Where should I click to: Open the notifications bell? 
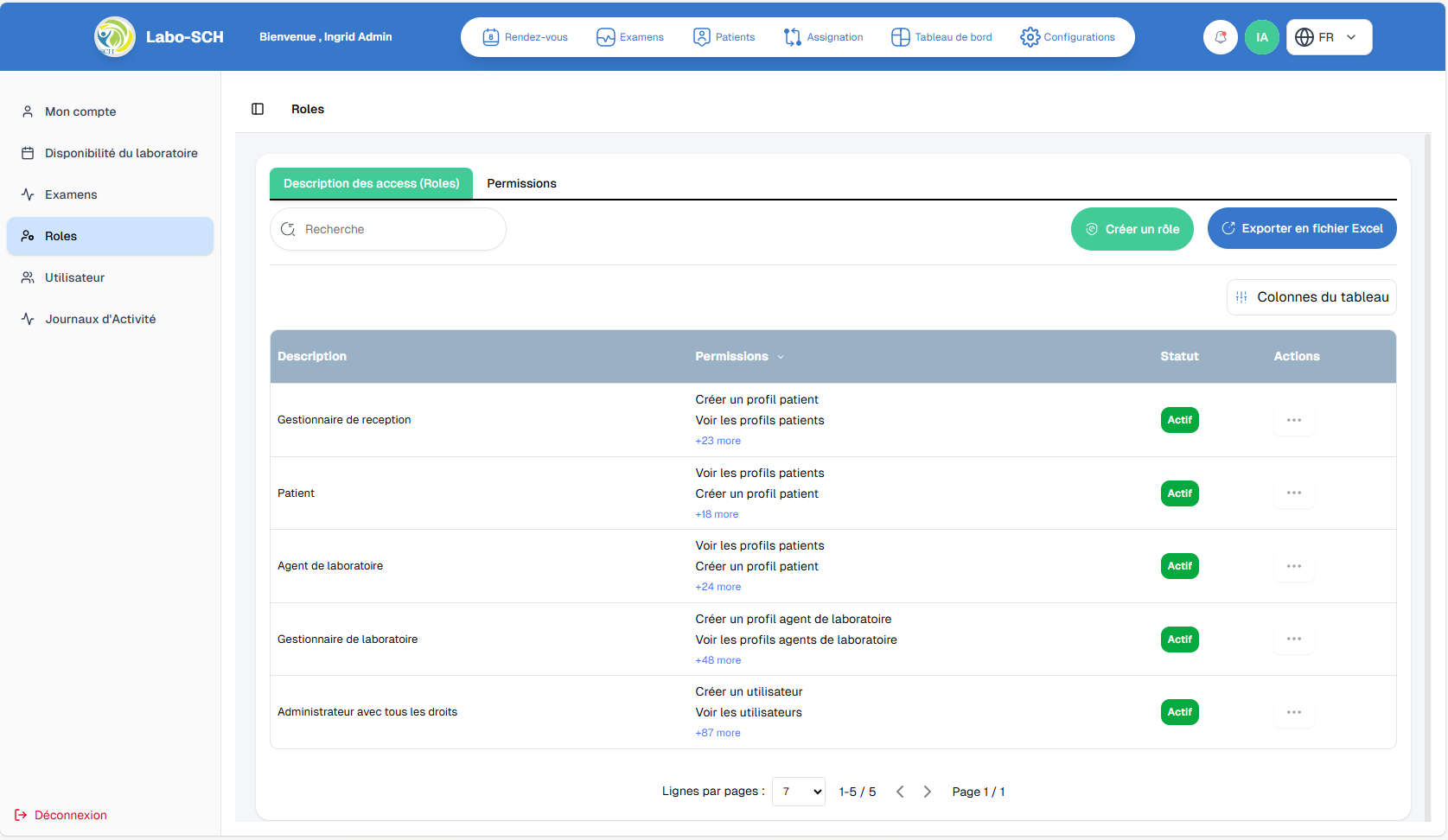coord(1220,36)
